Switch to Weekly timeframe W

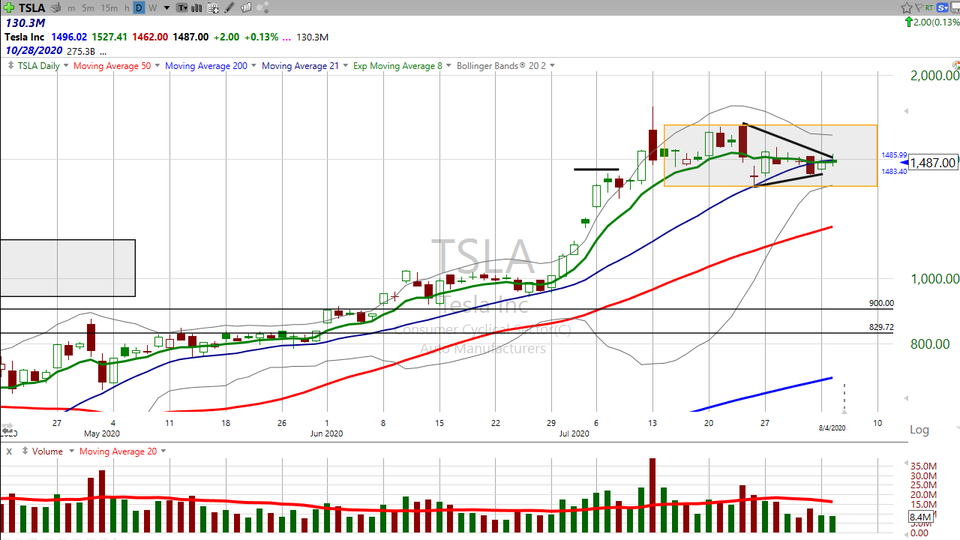[x=153, y=7]
